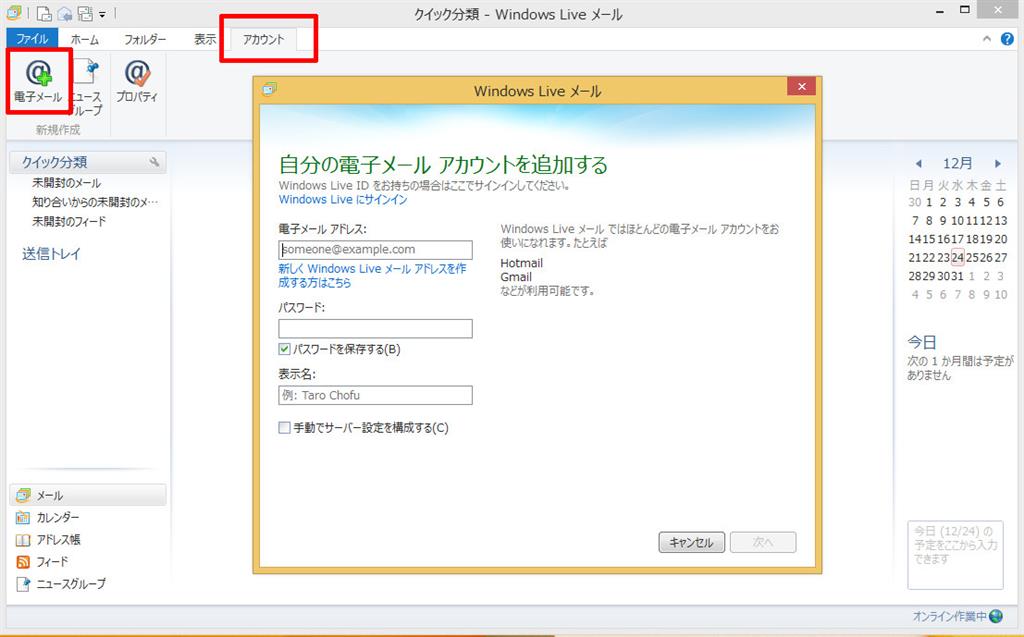Click the Windows Live にサインイン link

pyautogui.click(x=343, y=199)
